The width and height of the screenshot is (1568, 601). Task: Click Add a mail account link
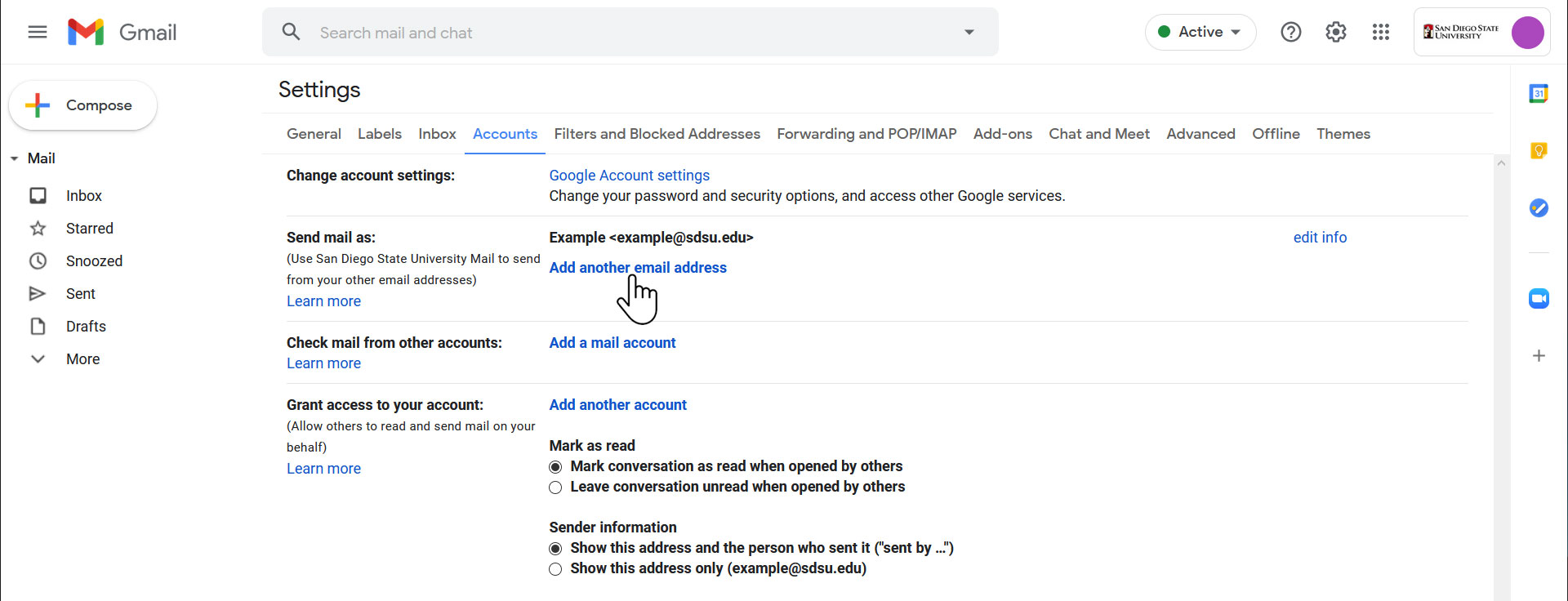(612, 343)
